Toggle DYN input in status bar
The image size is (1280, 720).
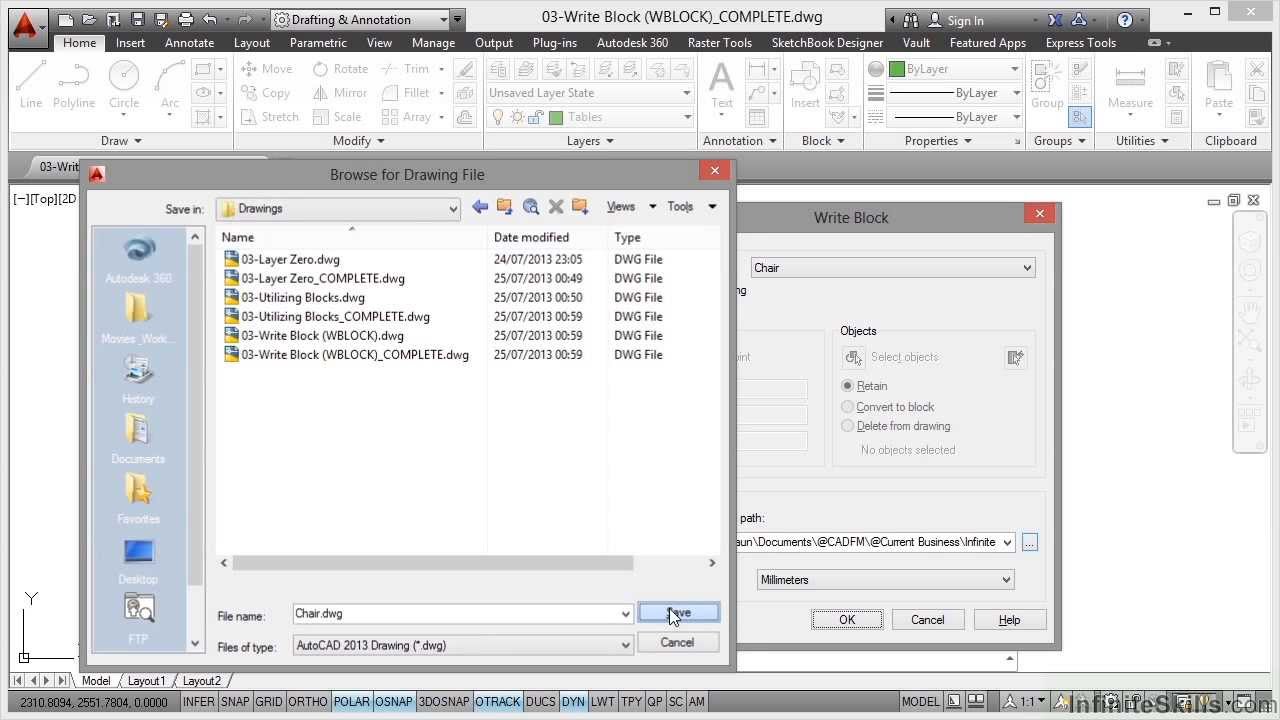(x=573, y=702)
